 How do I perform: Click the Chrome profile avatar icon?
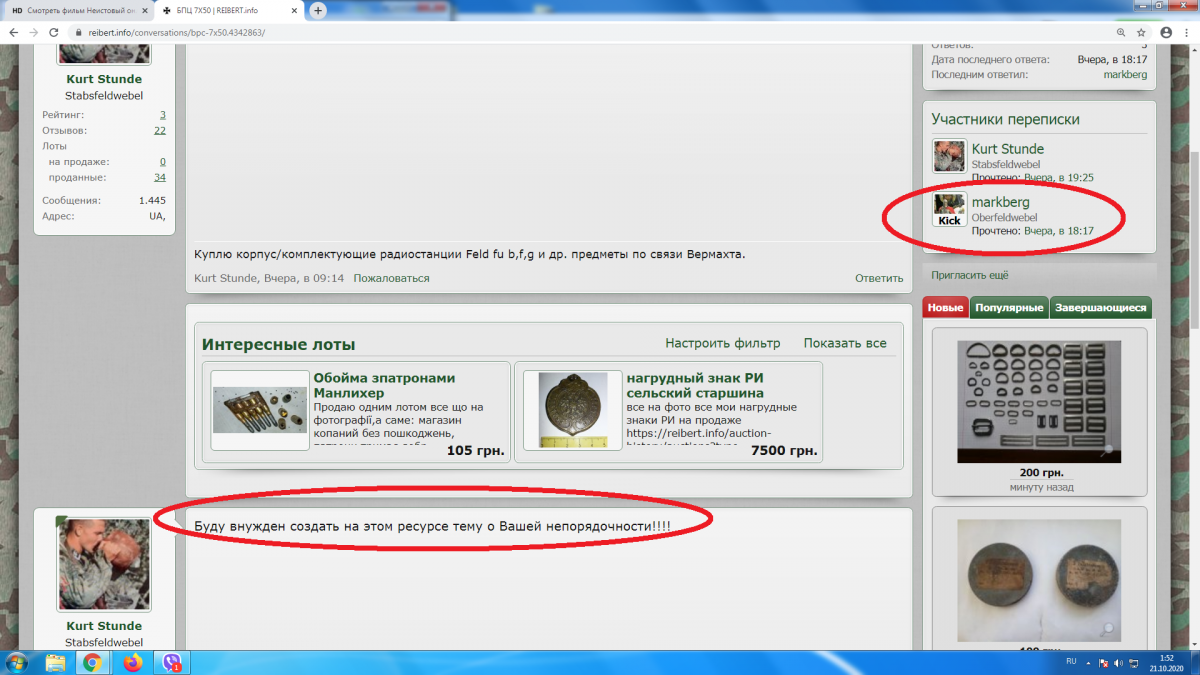[x=1166, y=32]
